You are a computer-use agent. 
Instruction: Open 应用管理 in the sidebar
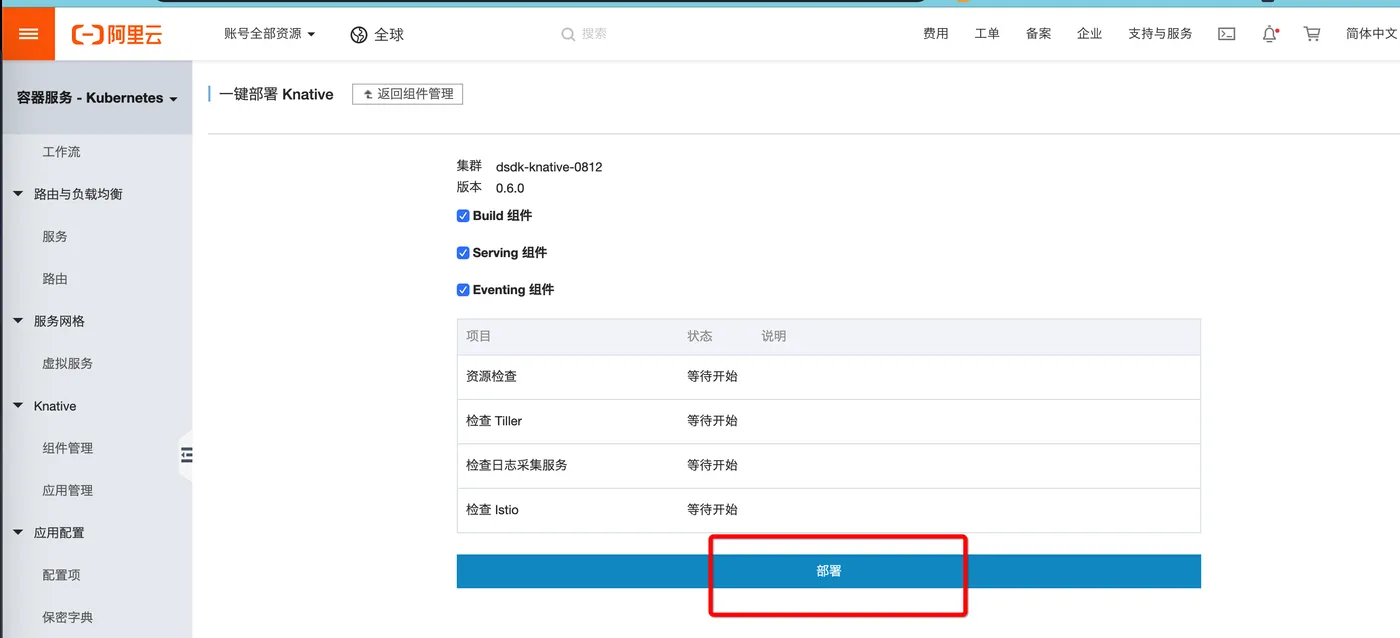tap(67, 491)
